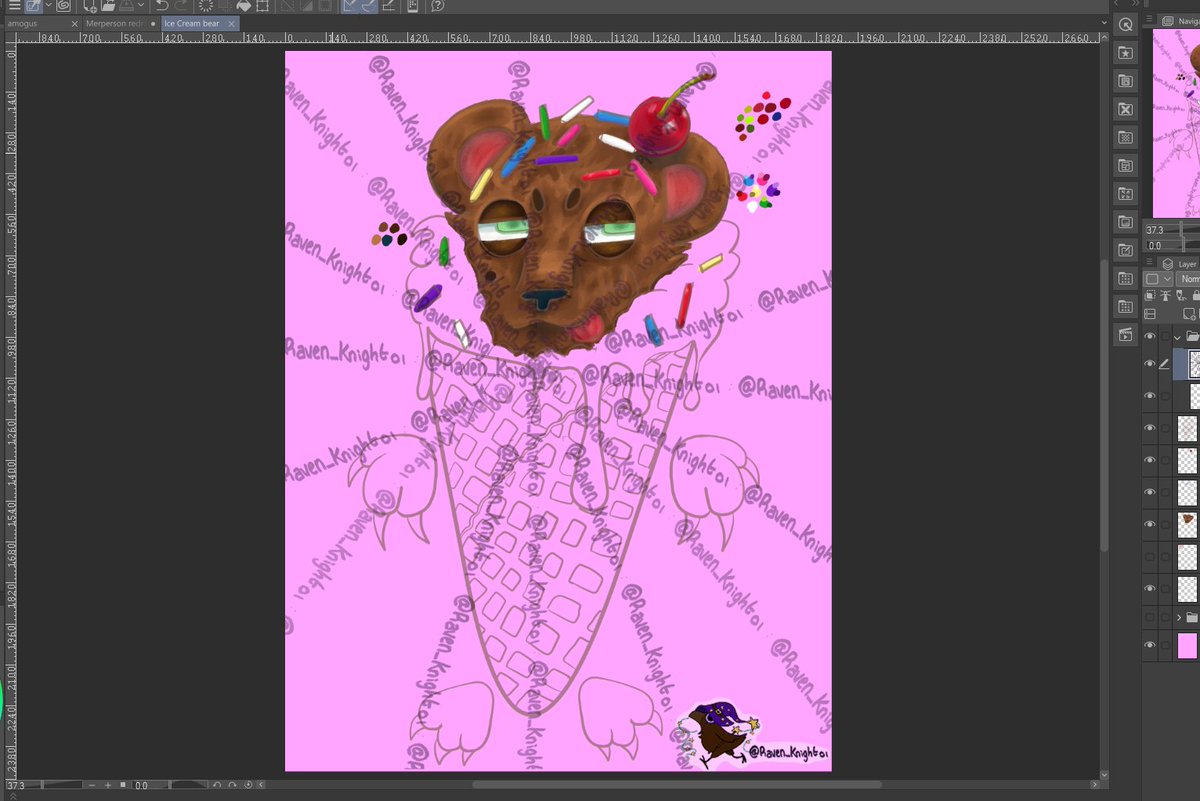Click the vertical canvas scrollbar
This screenshot has height=801, width=1200.
[x=1104, y=405]
